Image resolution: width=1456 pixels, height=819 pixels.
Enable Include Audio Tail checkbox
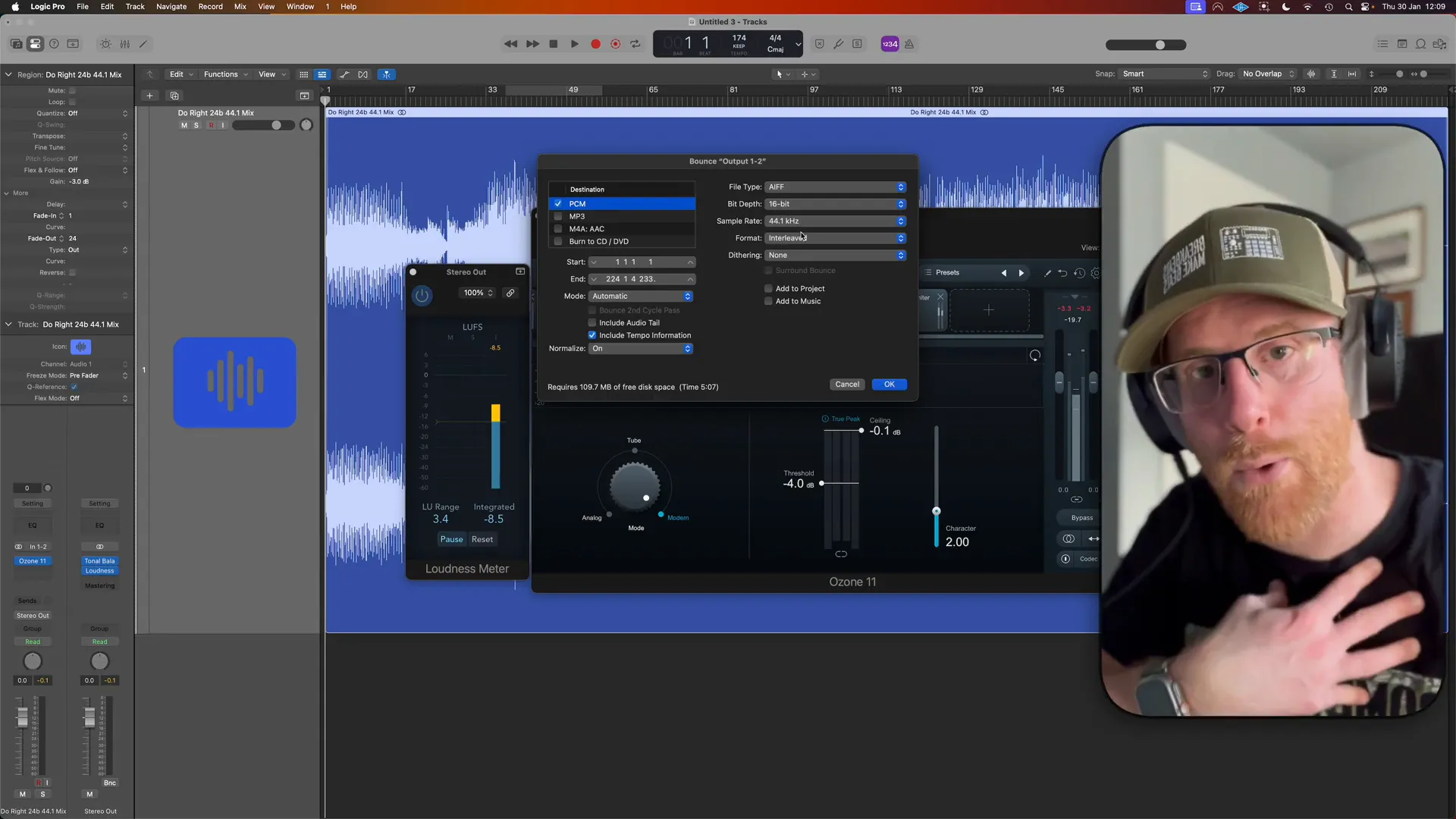[592, 323]
